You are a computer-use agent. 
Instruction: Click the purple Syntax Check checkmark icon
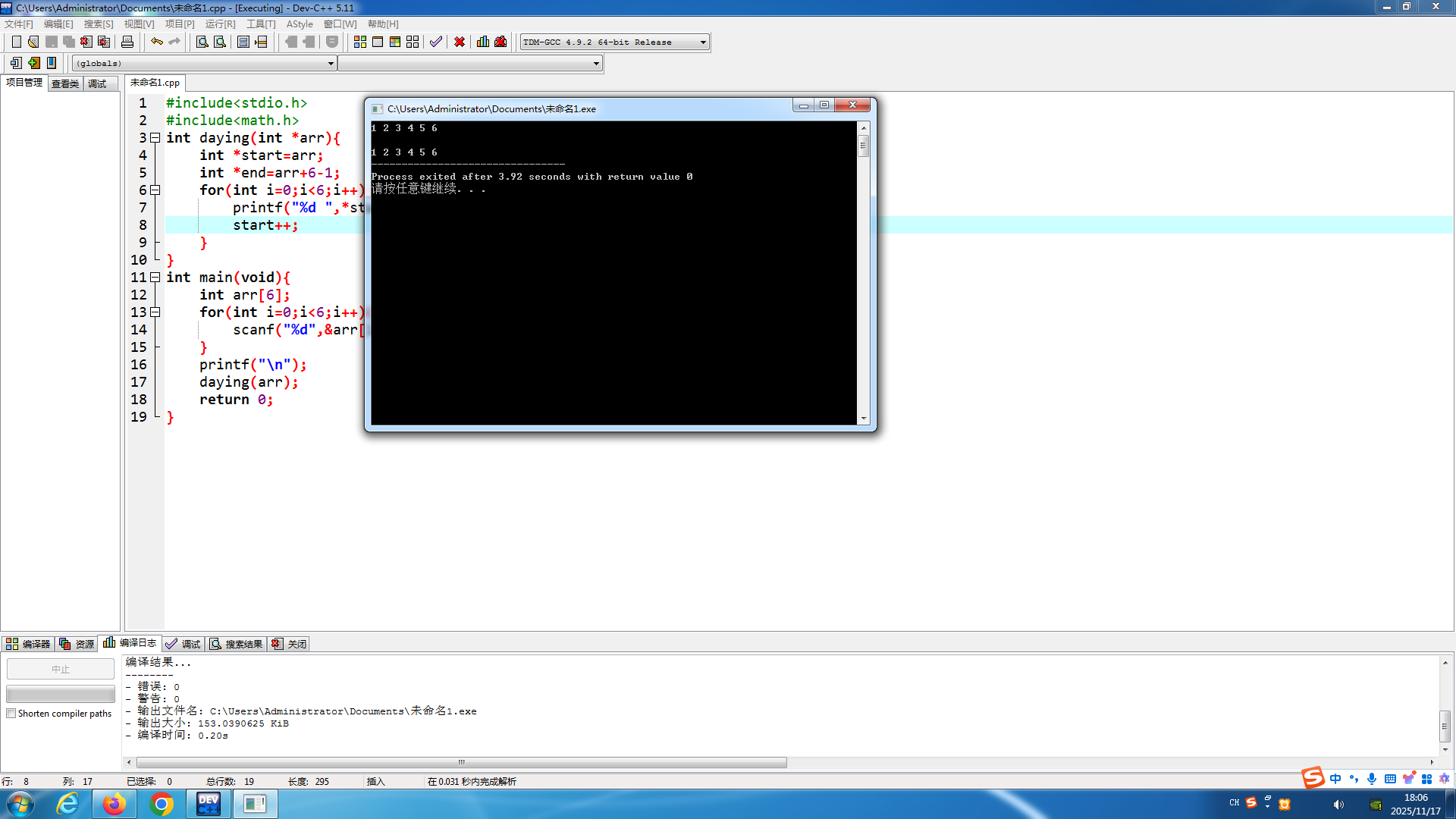click(436, 42)
